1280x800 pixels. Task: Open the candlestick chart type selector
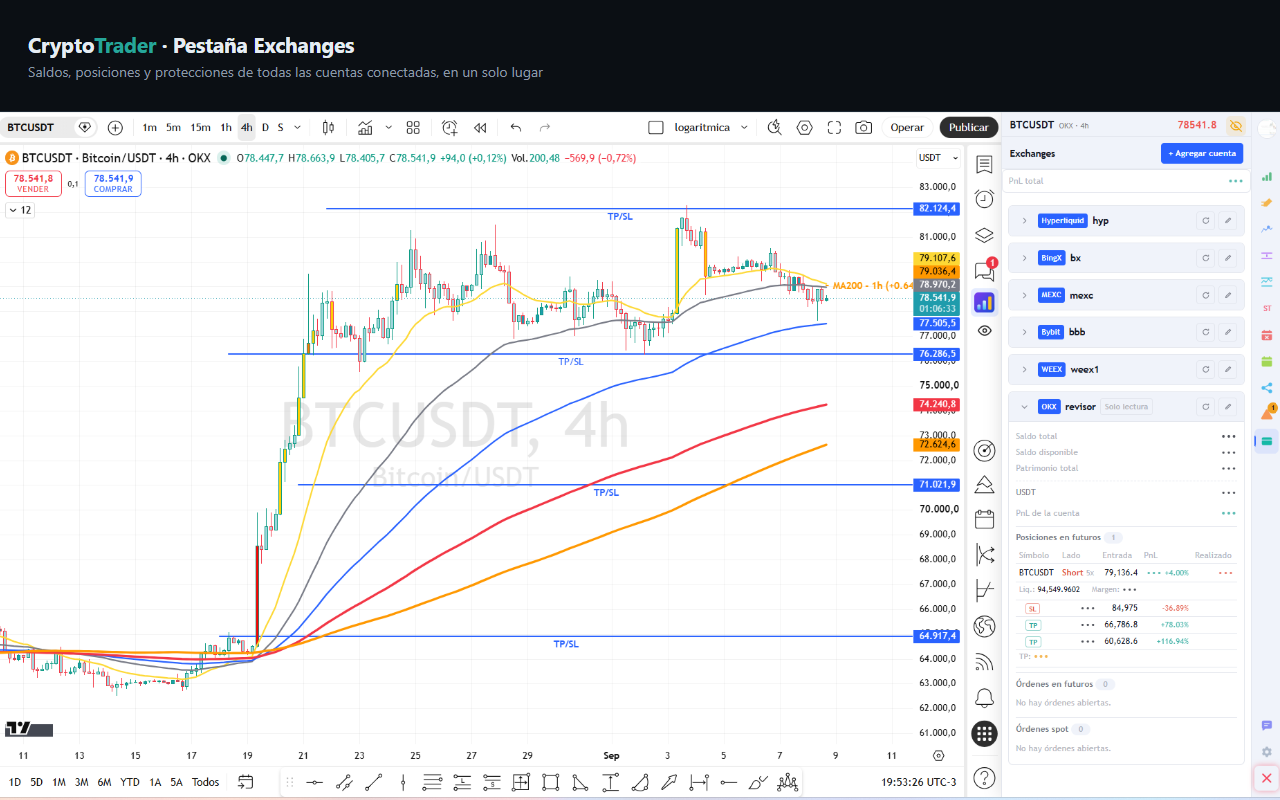(x=327, y=127)
